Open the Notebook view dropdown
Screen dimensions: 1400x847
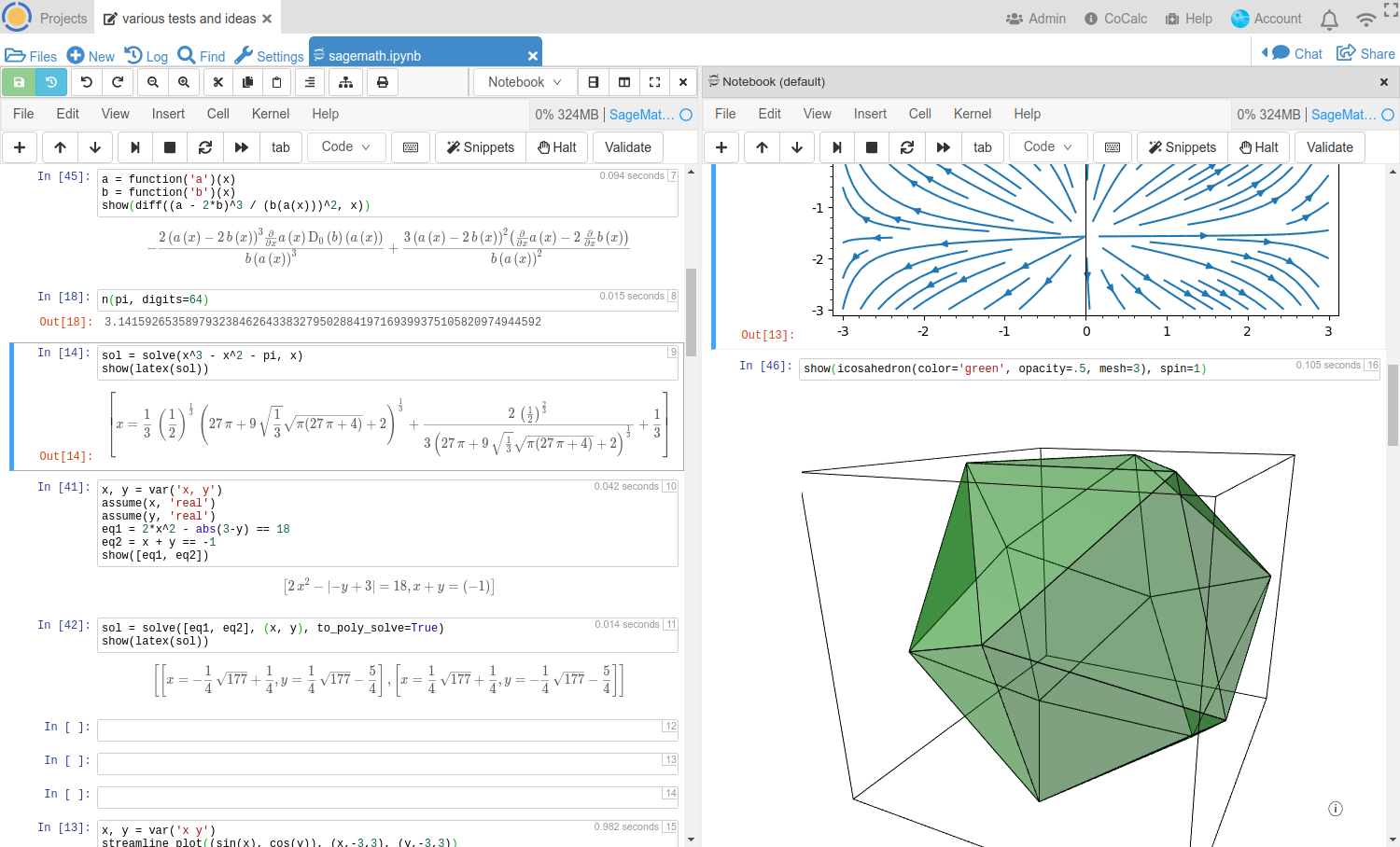click(x=524, y=82)
